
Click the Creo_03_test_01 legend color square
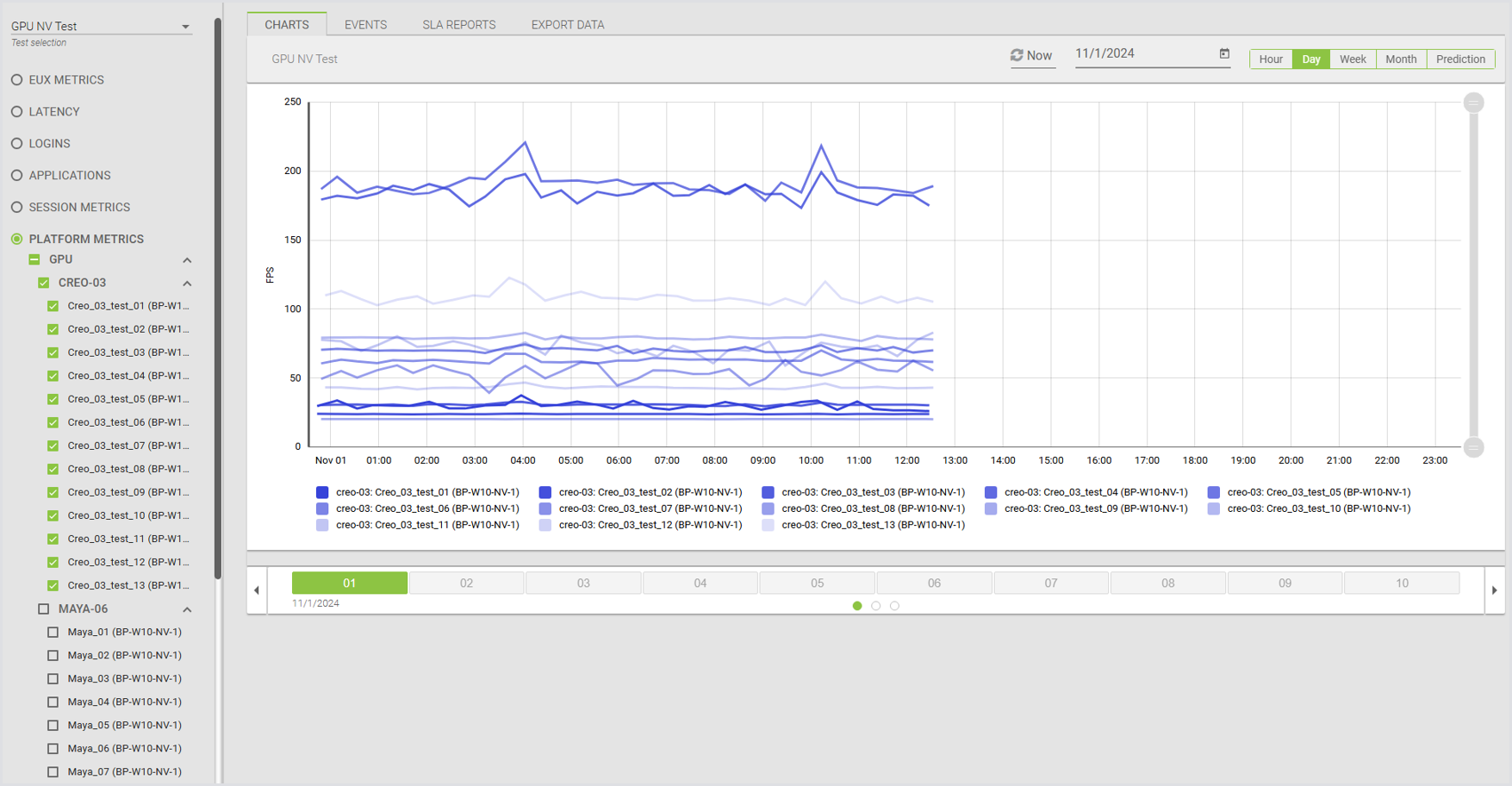click(322, 492)
